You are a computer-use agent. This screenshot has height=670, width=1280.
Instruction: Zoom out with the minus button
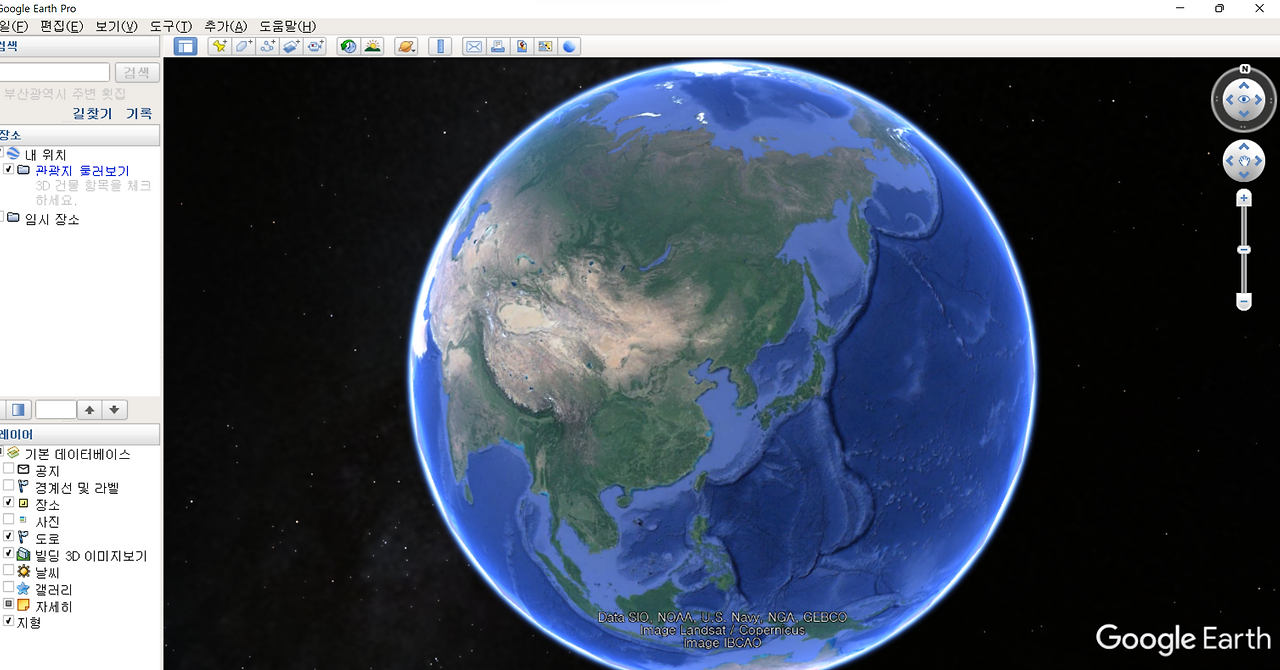(x=1244, y=301)
